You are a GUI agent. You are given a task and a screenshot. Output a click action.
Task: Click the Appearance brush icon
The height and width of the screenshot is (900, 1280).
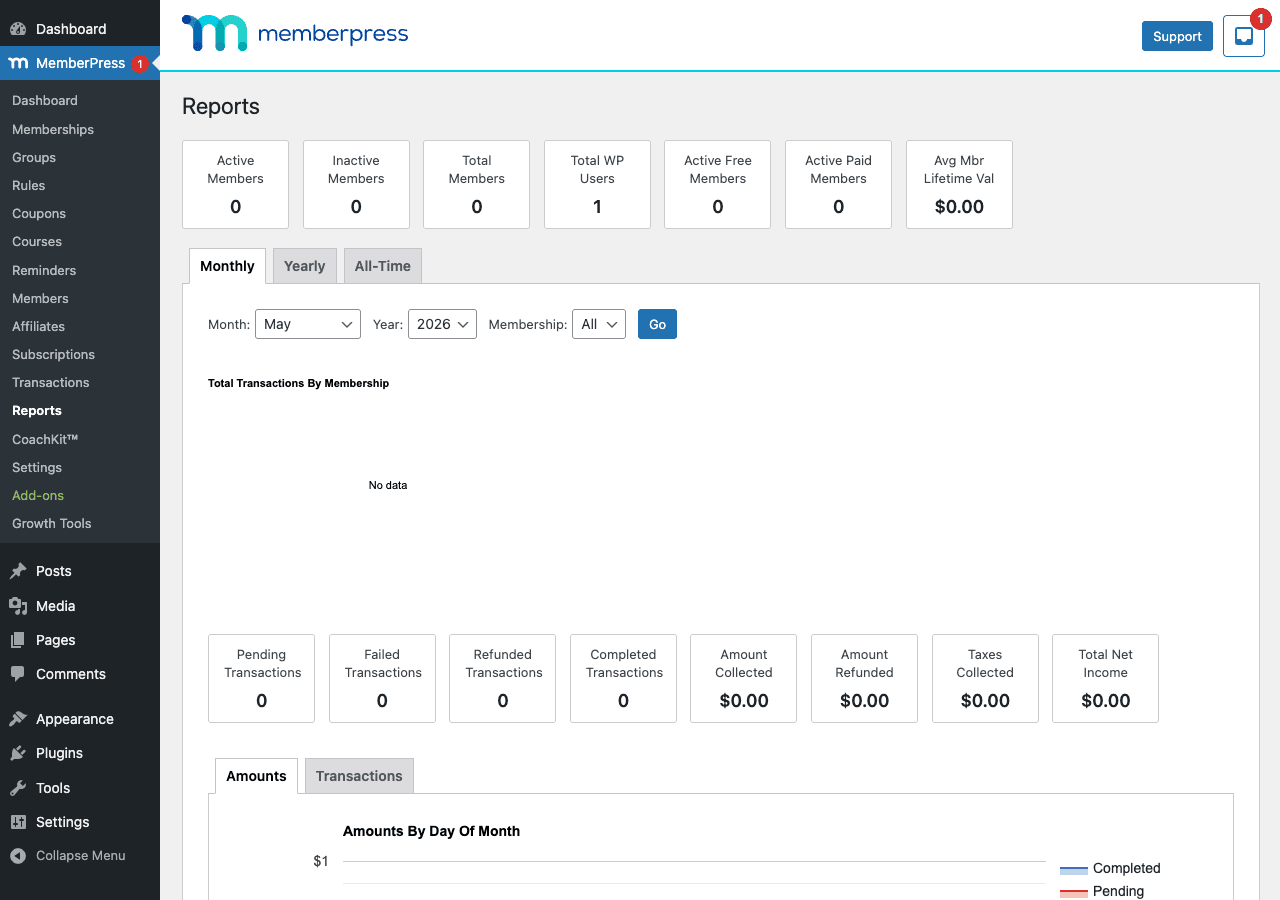pyautogui.click(x=18, y=719)
